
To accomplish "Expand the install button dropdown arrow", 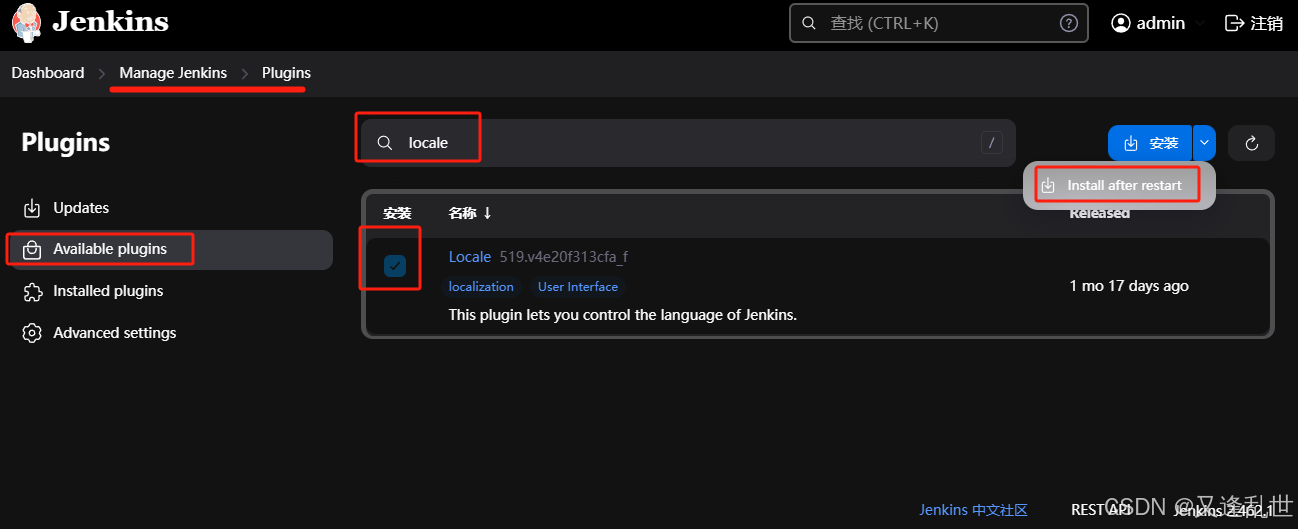I will (1205, 143).
